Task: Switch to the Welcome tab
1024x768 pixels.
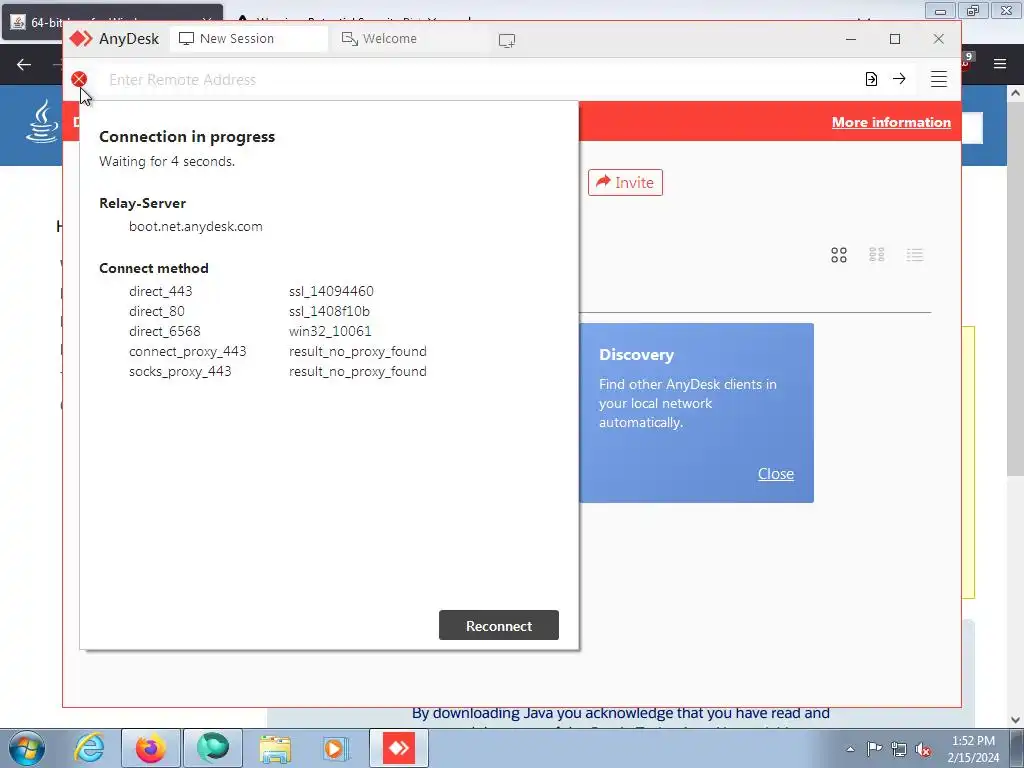Action: click(x=408, y=39)
